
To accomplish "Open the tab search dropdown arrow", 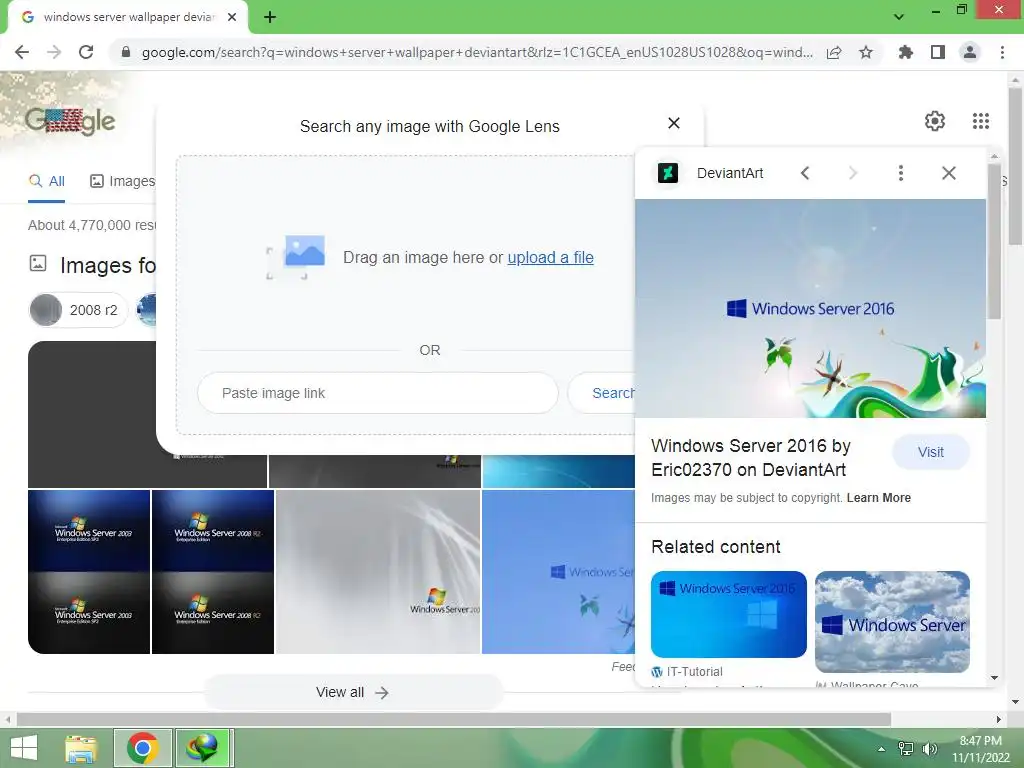I will click(899, 17).
